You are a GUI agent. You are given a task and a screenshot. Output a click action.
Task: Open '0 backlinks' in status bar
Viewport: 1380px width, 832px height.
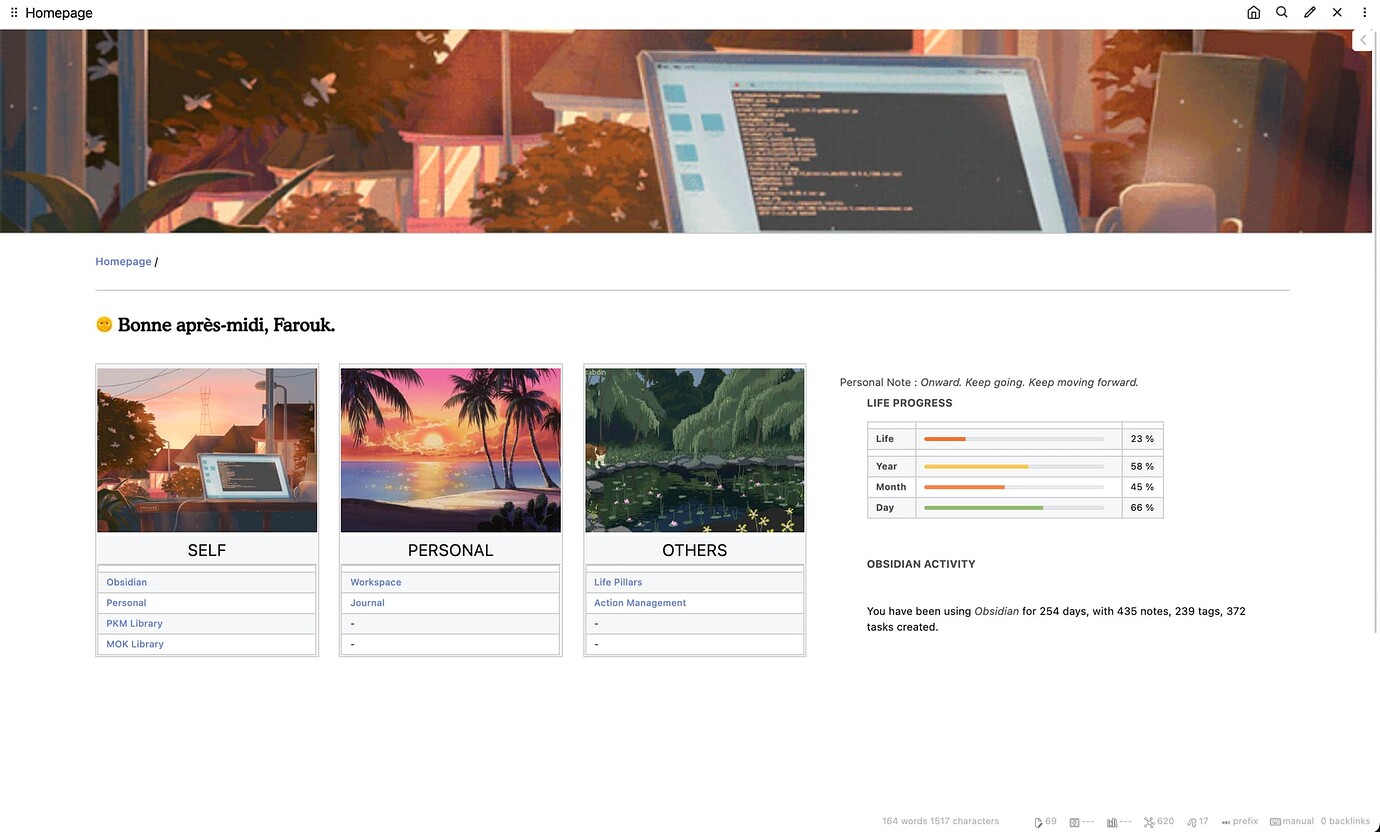pyautogui.click(x=1345, y=822)
